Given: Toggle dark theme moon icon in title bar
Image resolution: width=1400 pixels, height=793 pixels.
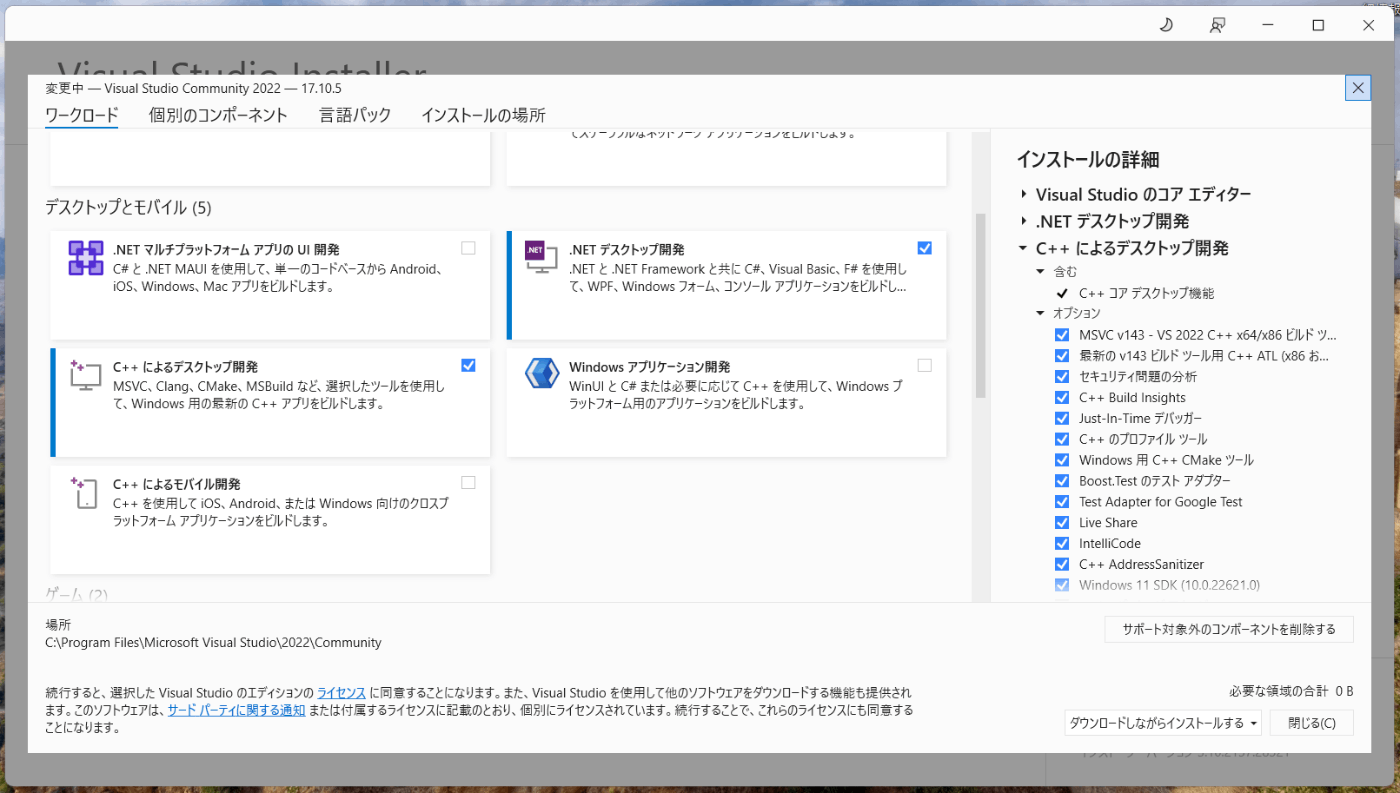Looking at the screenshot, I should point(1165,25).
